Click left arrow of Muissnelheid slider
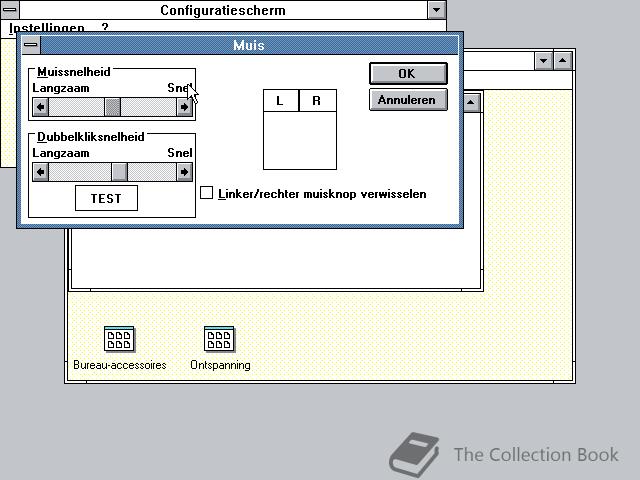The width and height of the screenshot is (640, 480). coord(40,107)
